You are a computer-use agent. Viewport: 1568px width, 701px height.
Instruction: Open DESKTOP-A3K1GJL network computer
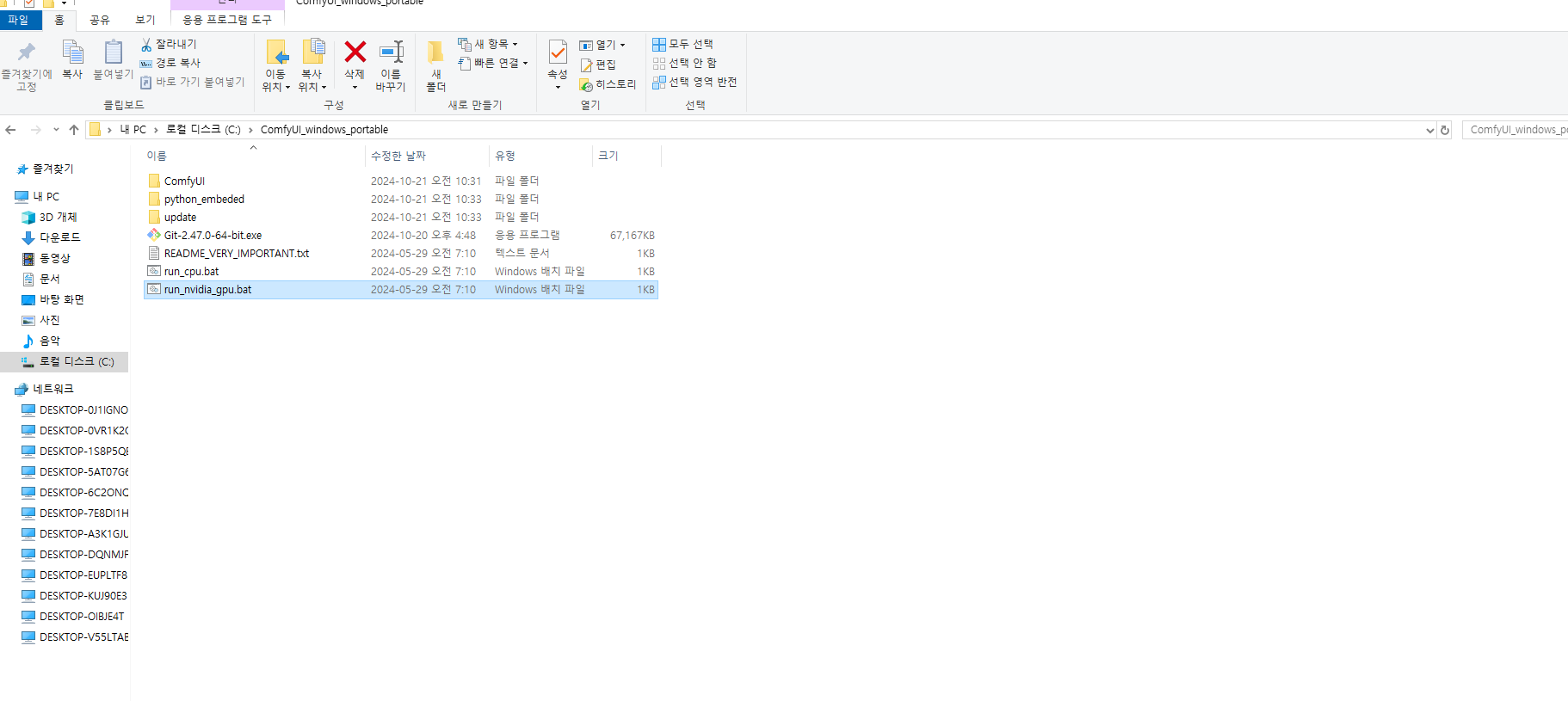coord(83,534)
